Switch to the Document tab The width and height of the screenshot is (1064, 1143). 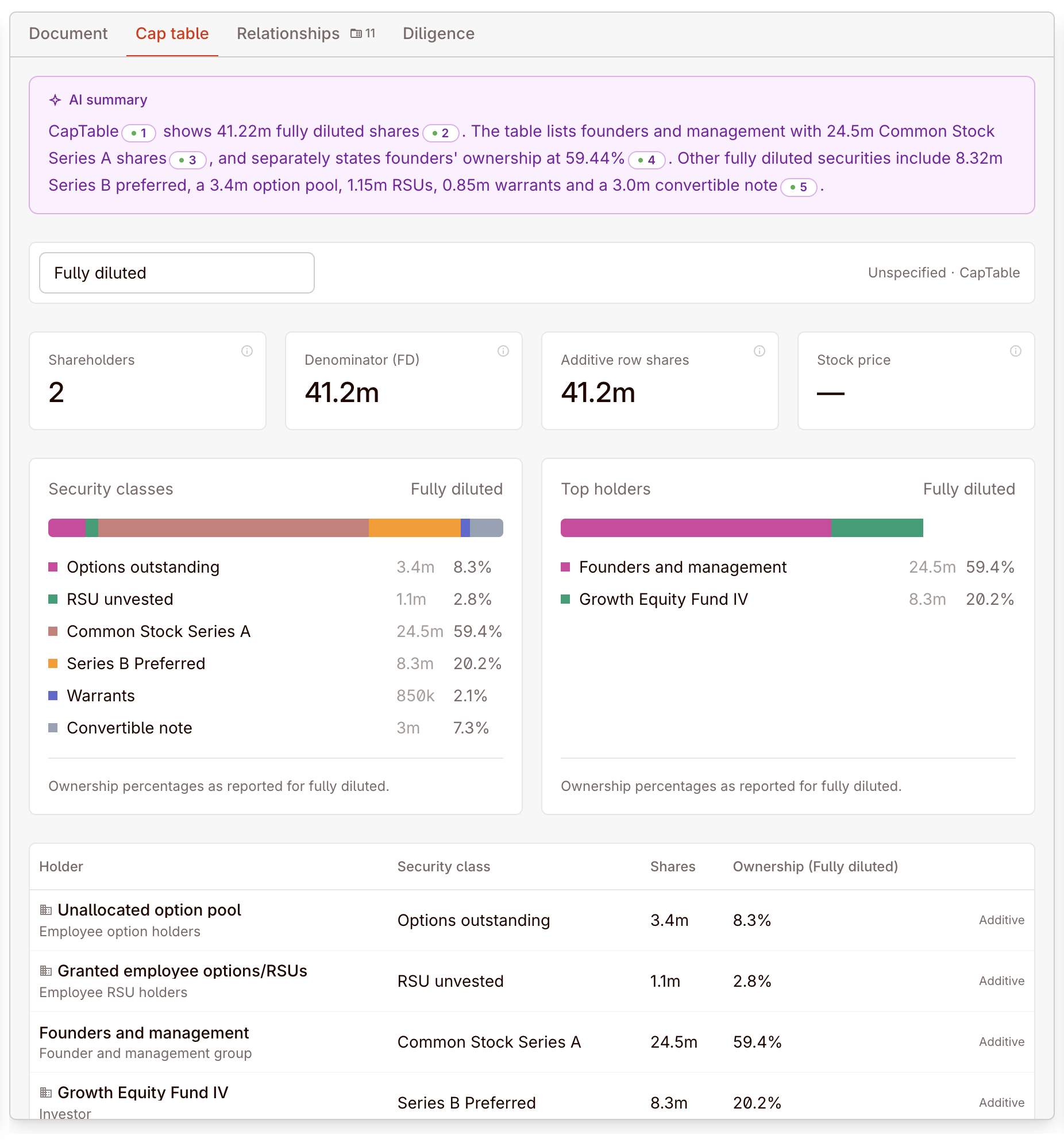click(x=68, y=34)
